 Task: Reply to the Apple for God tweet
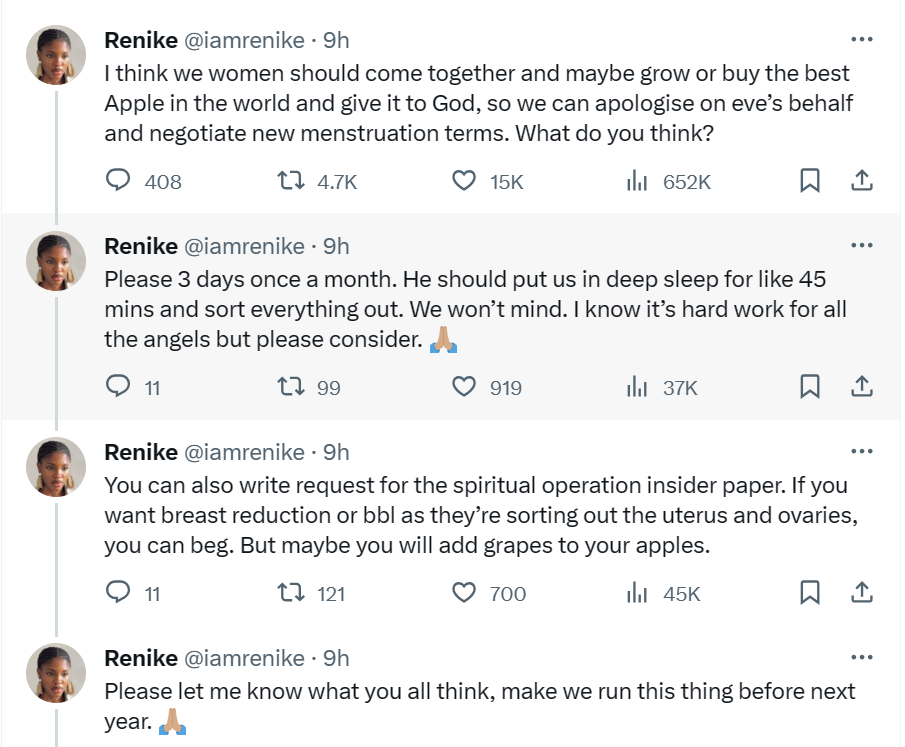[119, 181]
